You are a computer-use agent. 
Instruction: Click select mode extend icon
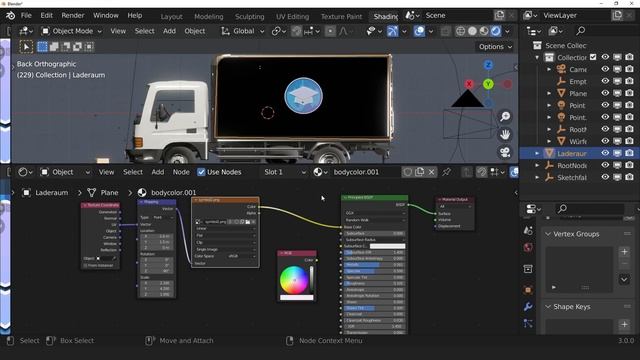click(x=54, y=47)
